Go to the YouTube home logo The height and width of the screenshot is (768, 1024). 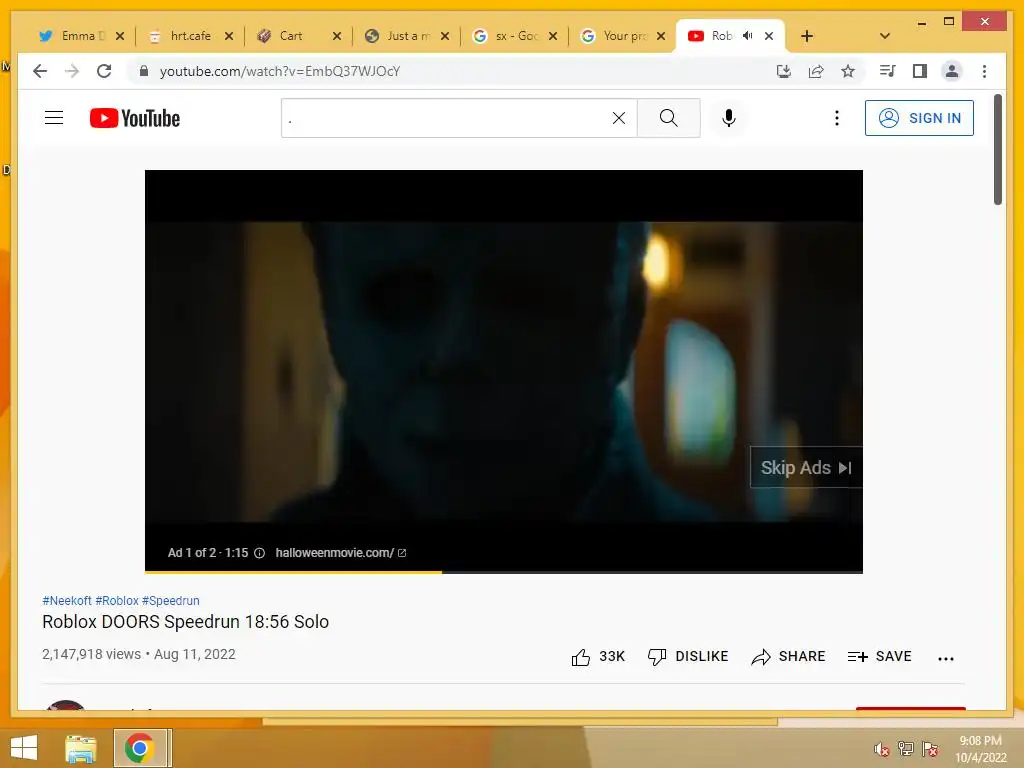click(x=135, y=118)
